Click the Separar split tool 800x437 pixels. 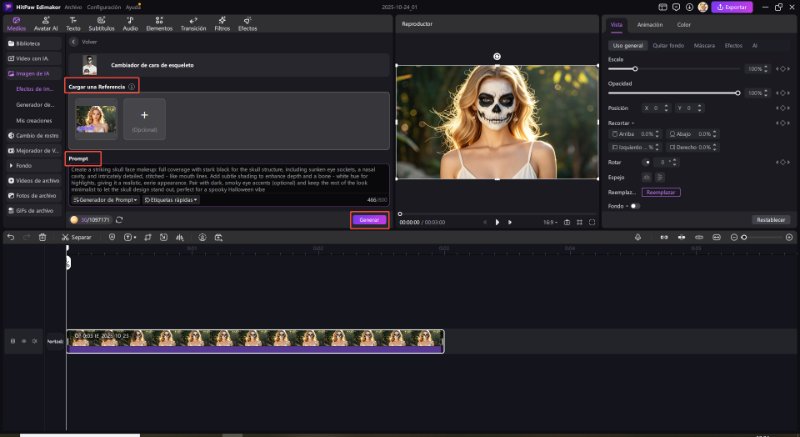pos(79,237)
